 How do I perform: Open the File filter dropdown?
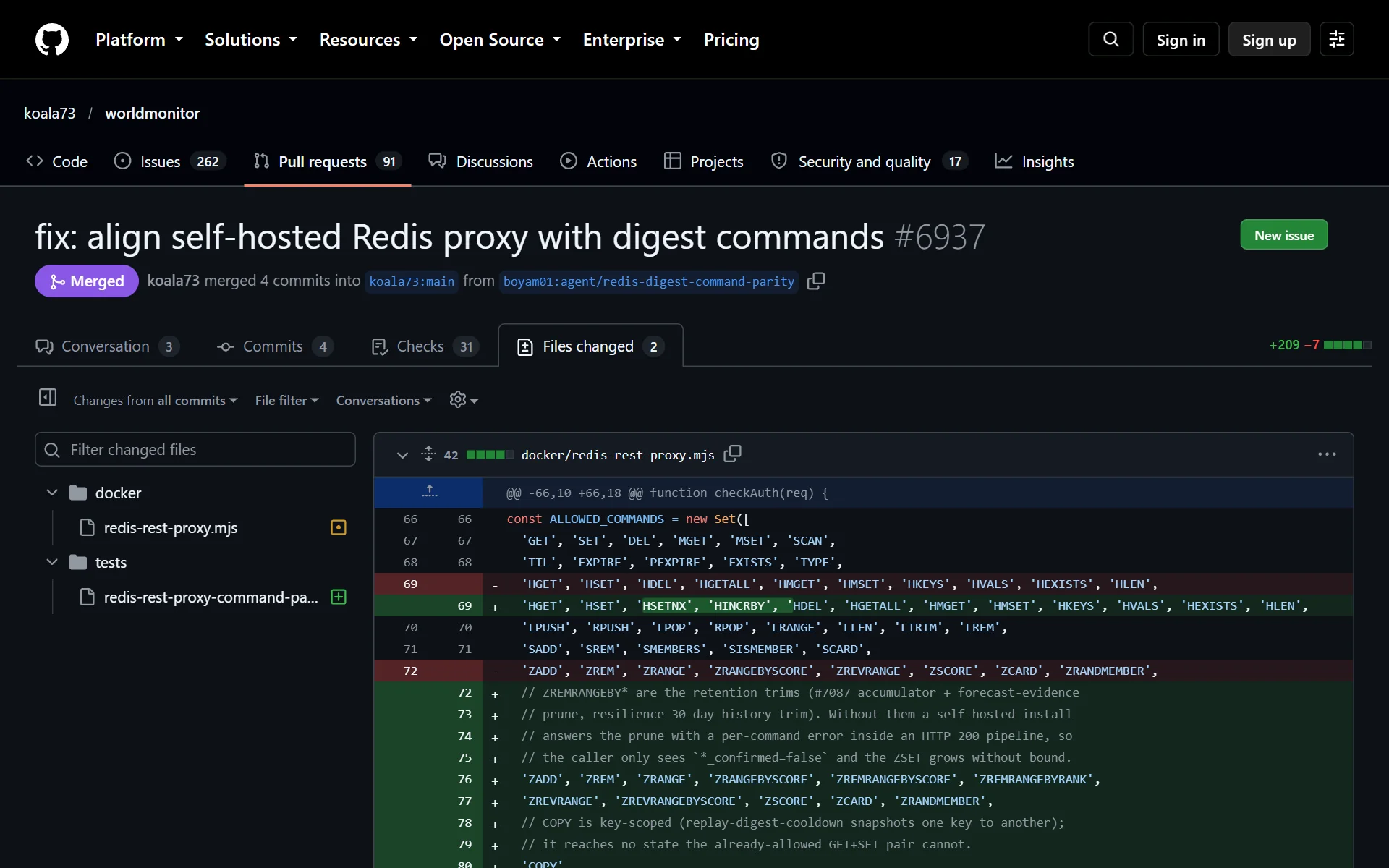286,400
